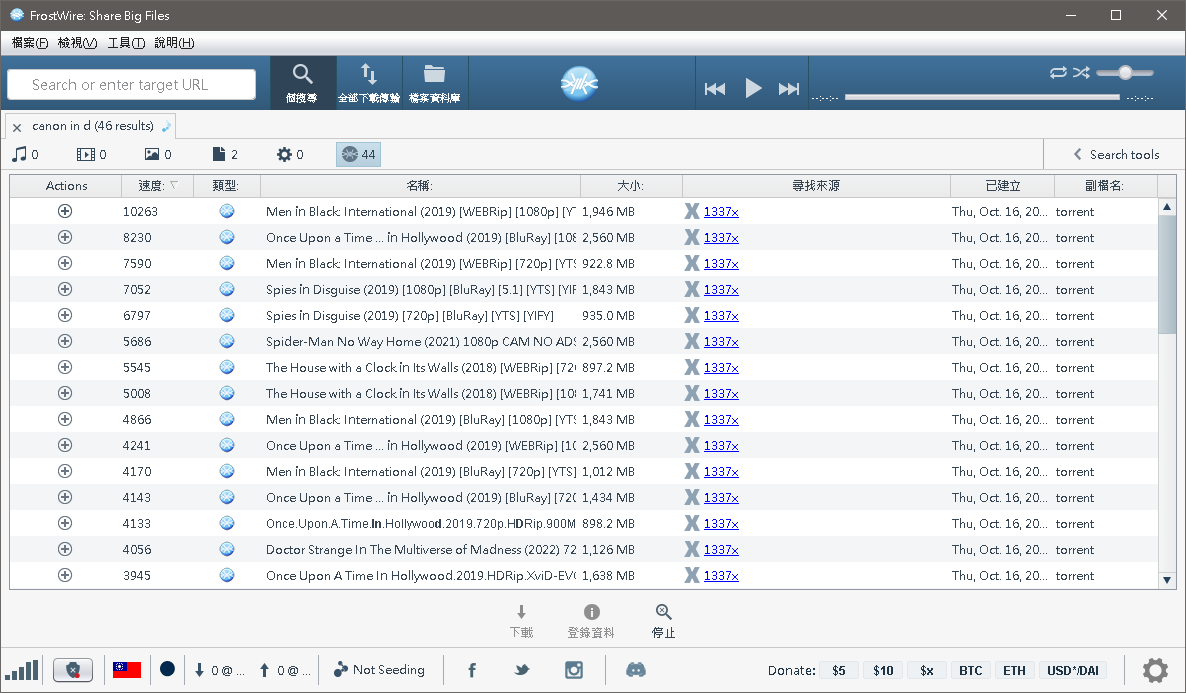This screenshot has width=1186, height=693.
Task: Adjust the volume slider
Action: [x=1125, y=72]
